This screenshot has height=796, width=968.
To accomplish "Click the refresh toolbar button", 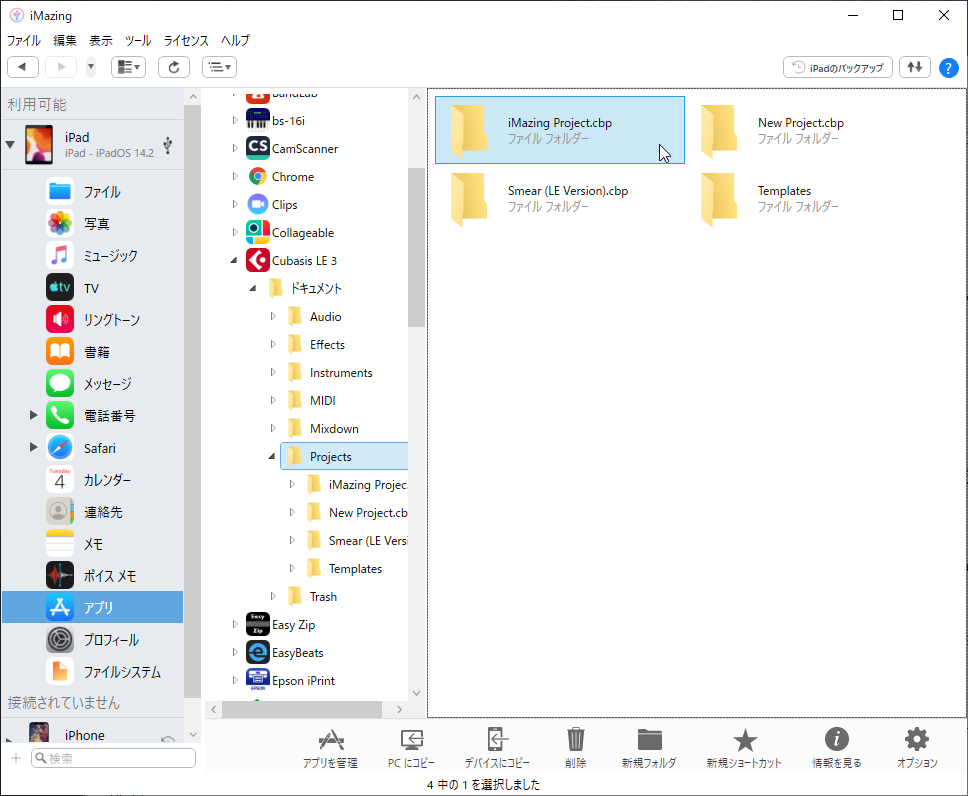I will (173, 67).
